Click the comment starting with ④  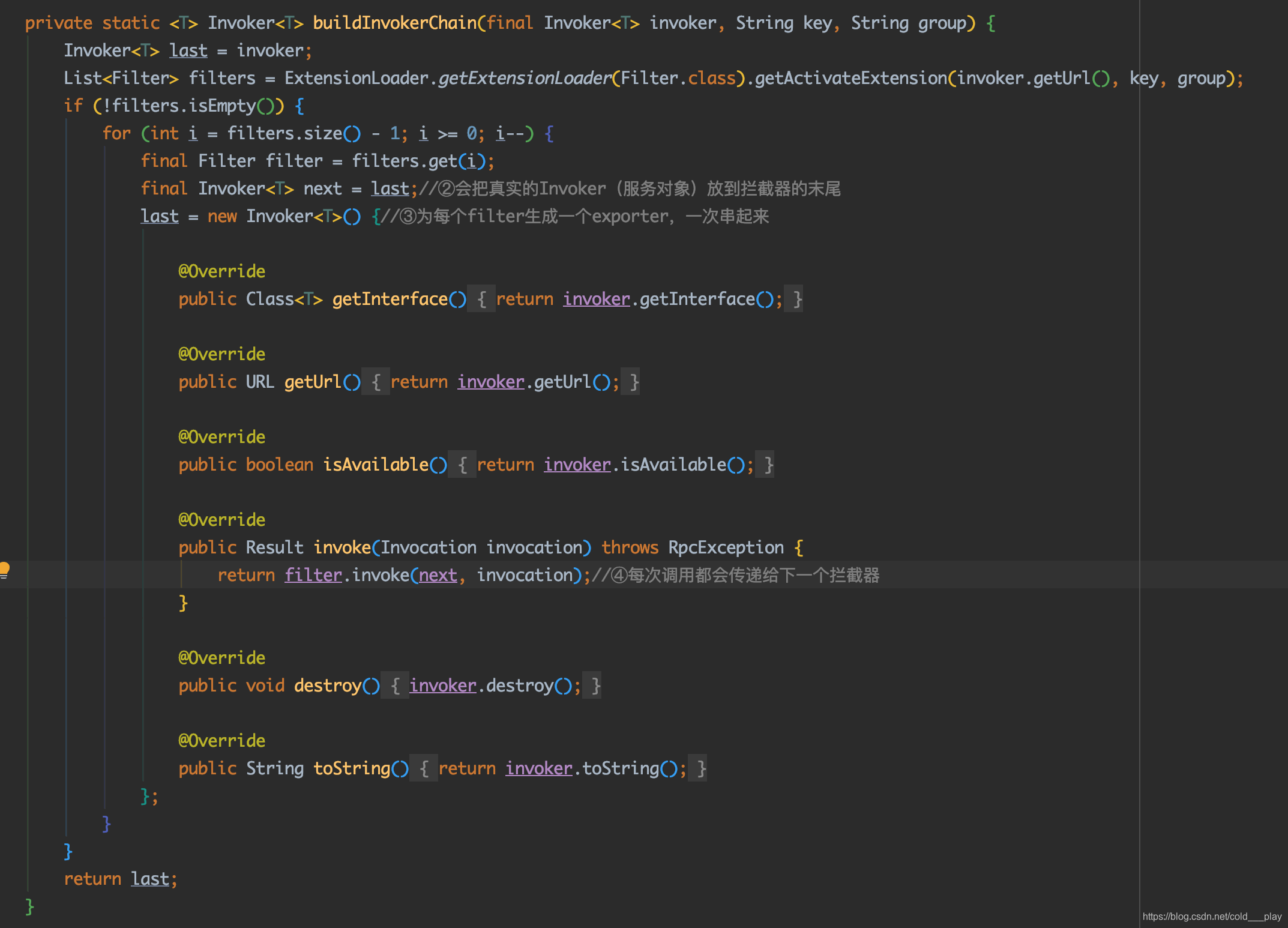click(736, 575)
